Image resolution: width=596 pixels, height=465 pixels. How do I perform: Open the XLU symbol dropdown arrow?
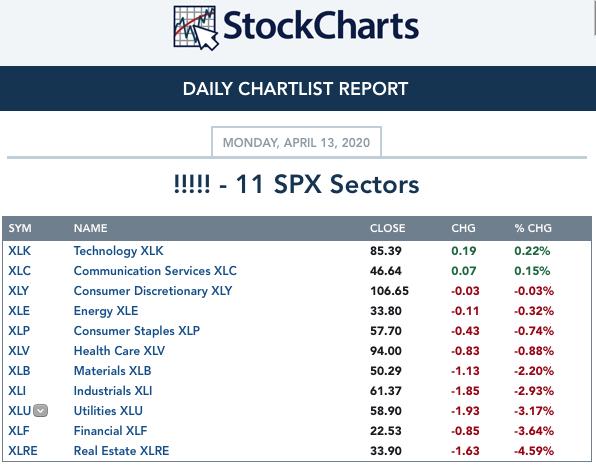pyautogui.click(x=41, y=411)
